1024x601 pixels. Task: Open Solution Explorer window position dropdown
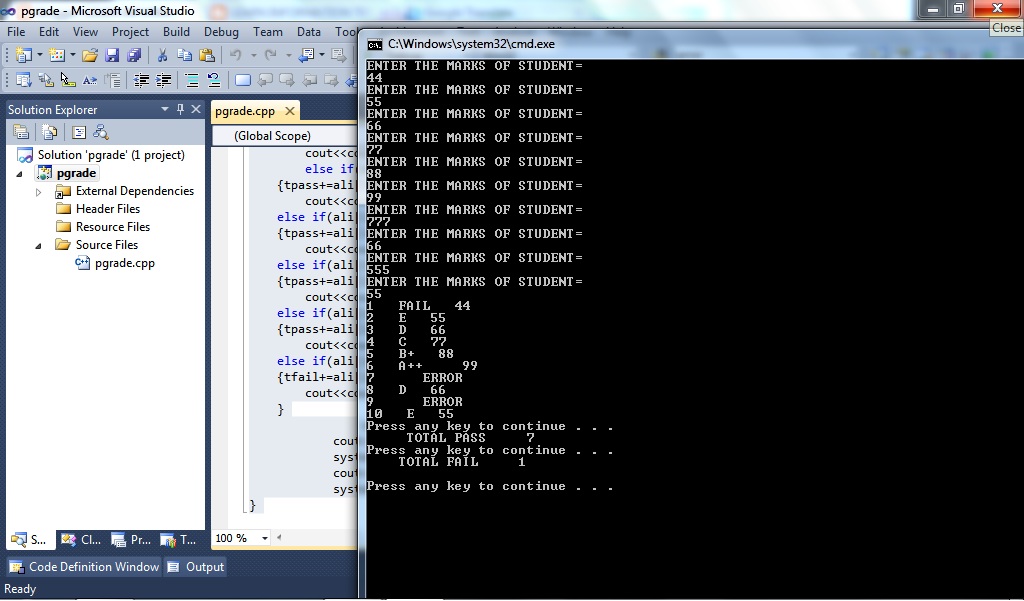pos(165,109)
